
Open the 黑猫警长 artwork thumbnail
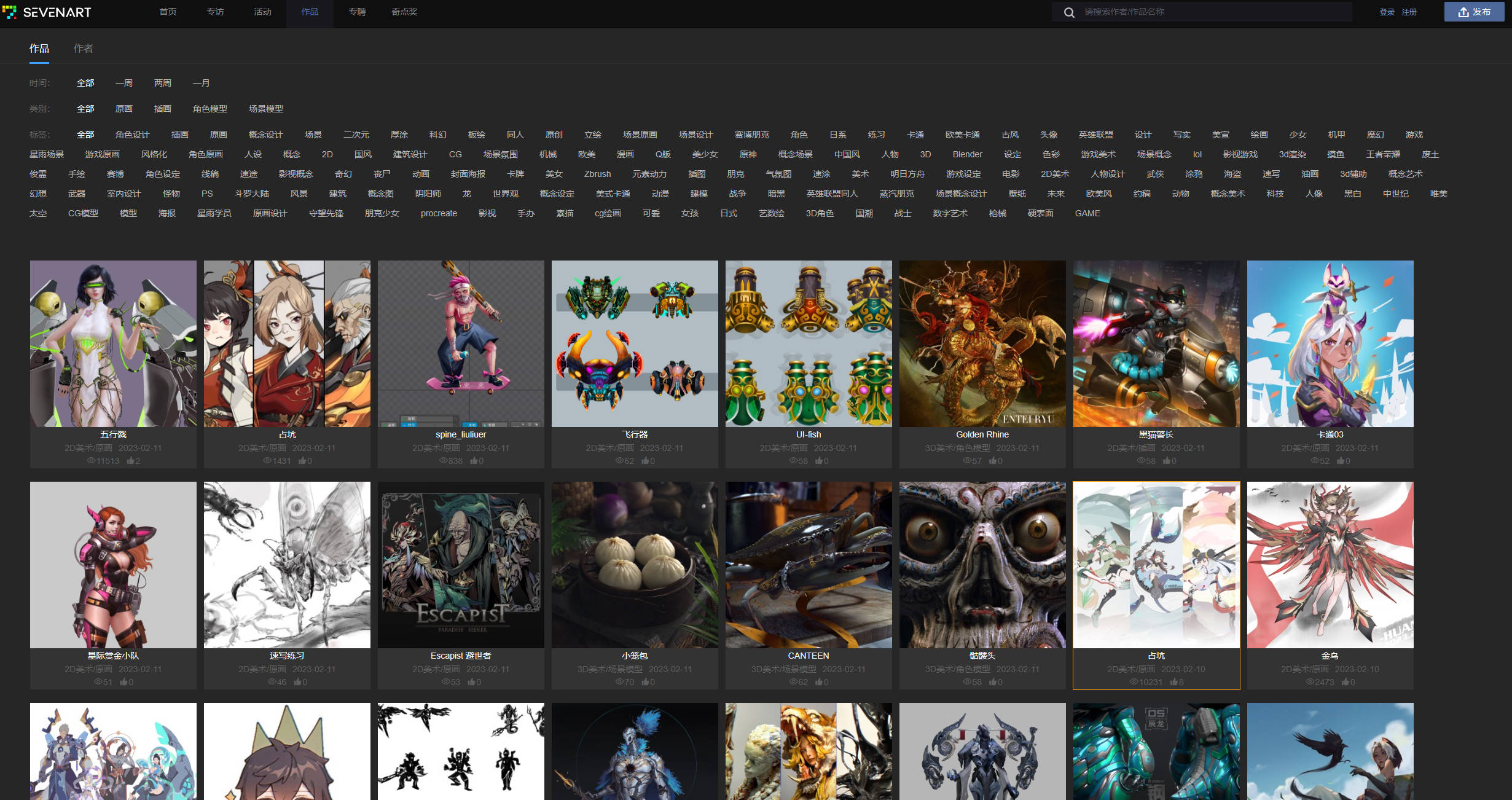tap(1156, 343)
